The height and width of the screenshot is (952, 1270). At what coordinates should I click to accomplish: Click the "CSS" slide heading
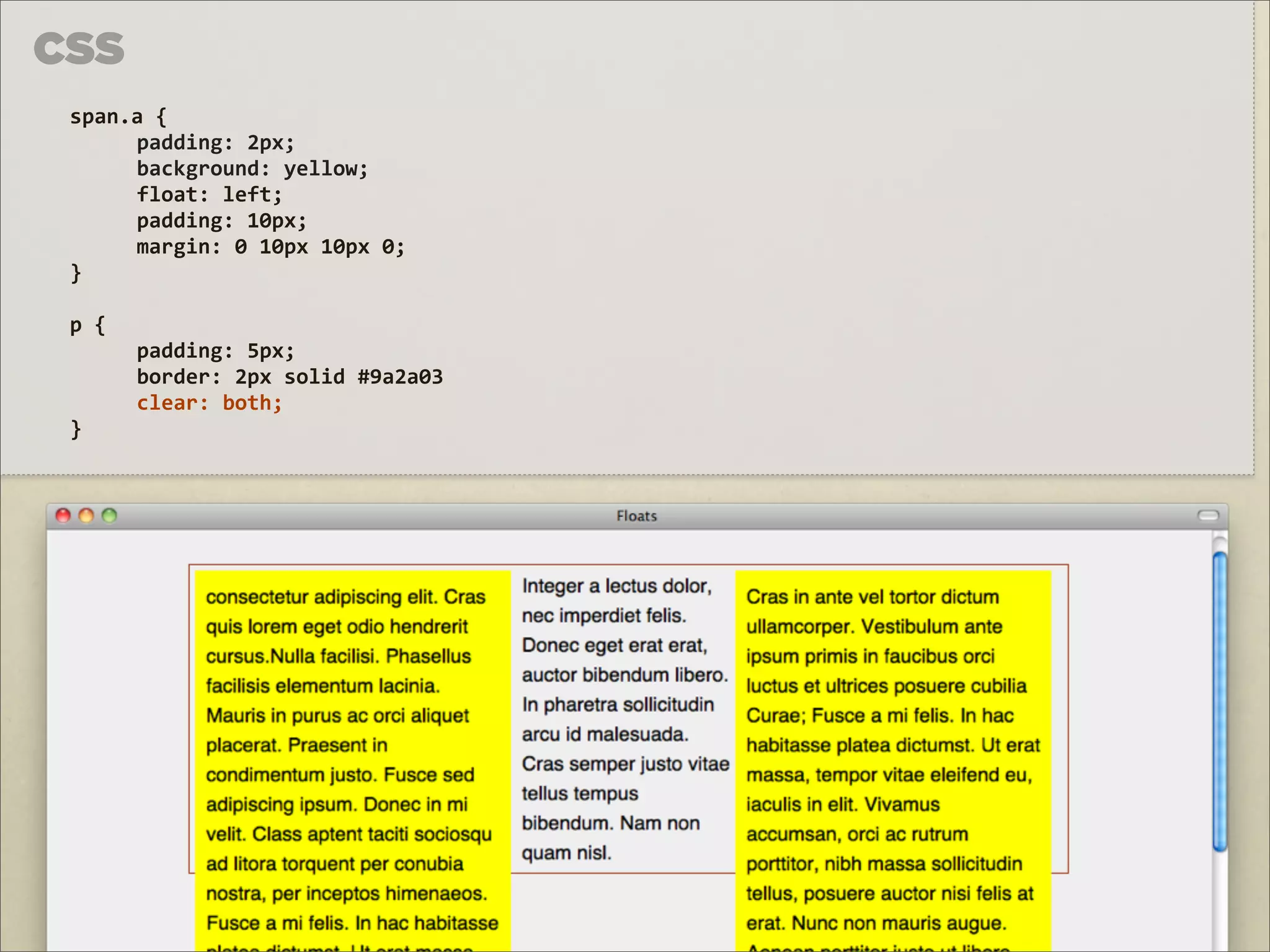point(79,48)
